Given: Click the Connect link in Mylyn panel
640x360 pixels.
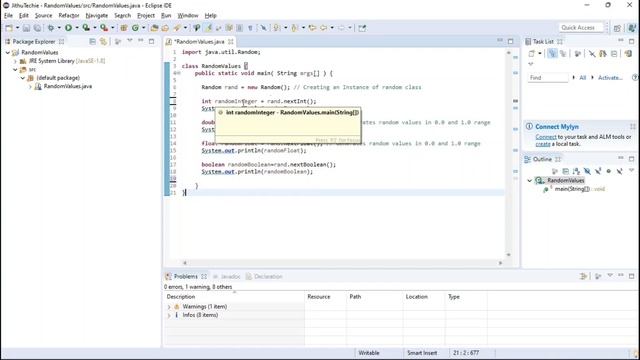Looking at the screenshot, I should [x=546, y=137].
